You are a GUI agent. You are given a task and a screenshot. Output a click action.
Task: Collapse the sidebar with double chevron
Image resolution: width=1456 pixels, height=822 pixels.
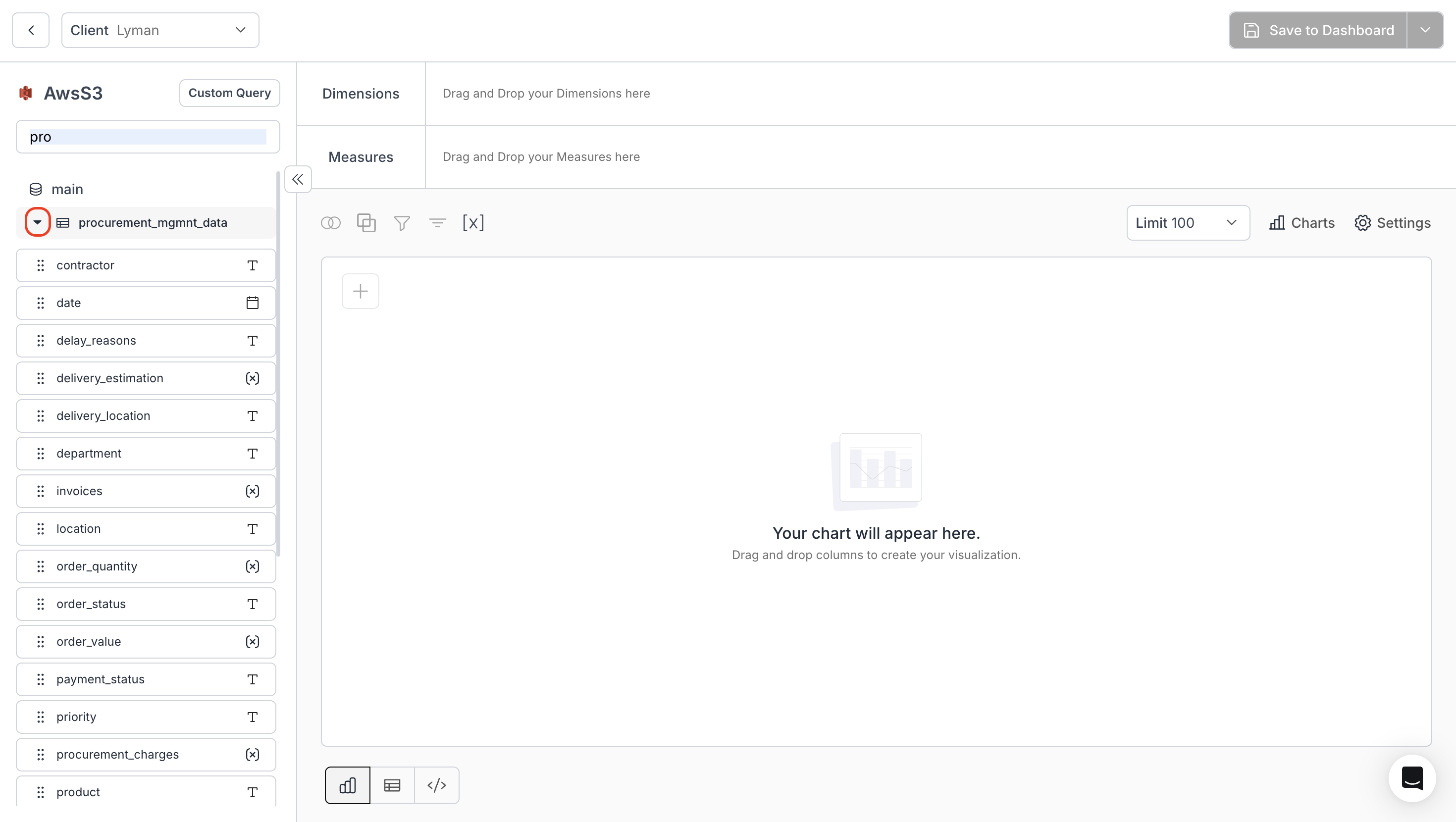[298, 179]
